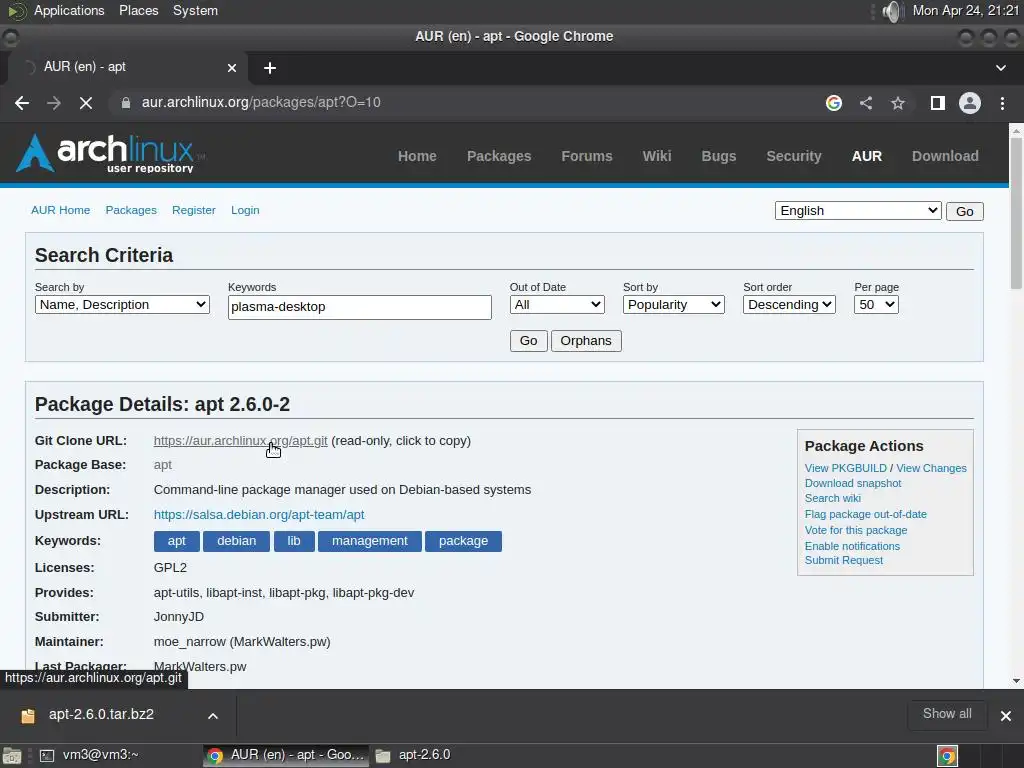Click the package keyword tag
This screenshot has height=768, width=1024.
point(463,541)
